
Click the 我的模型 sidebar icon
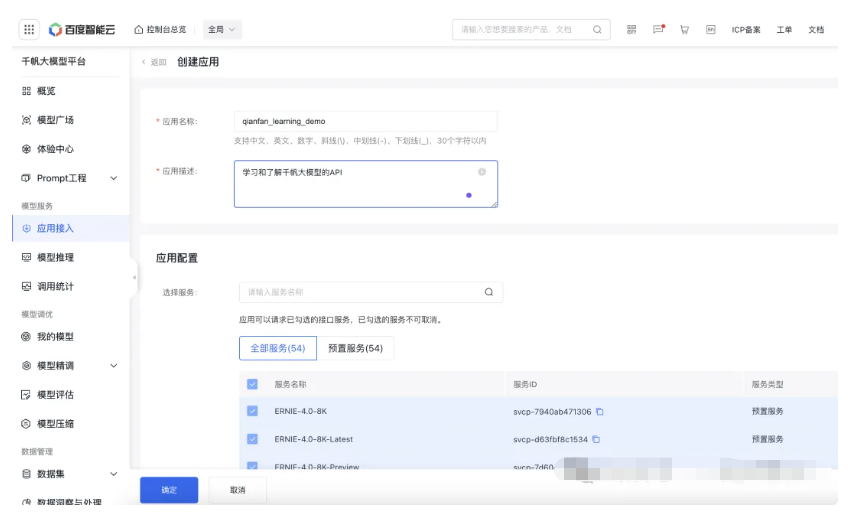(x=26, y=337)
